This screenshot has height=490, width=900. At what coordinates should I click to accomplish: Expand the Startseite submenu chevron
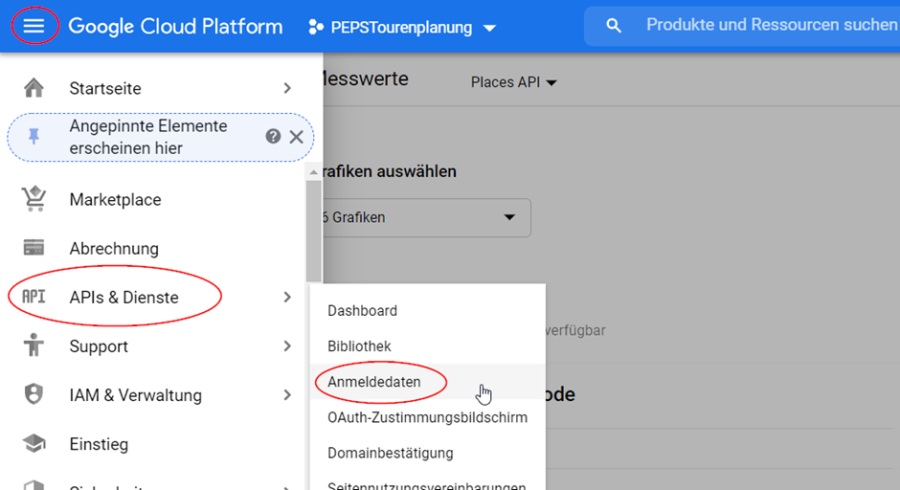click(287, 88)
